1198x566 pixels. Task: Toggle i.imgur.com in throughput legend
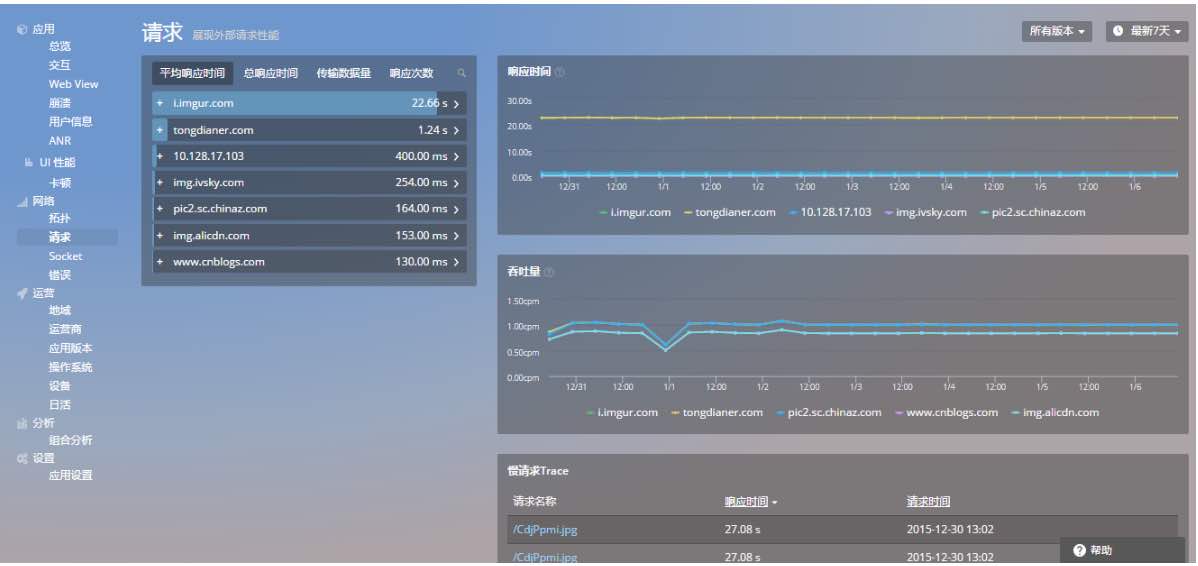point(622,412)
